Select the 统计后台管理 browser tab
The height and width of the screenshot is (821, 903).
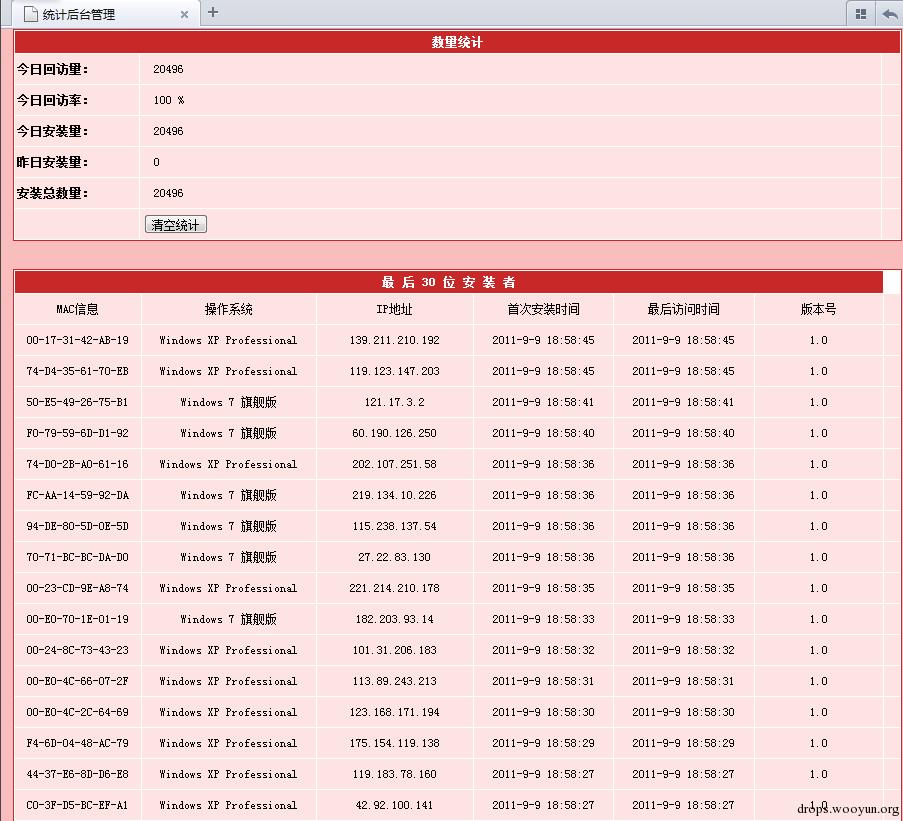coord(107,14)
